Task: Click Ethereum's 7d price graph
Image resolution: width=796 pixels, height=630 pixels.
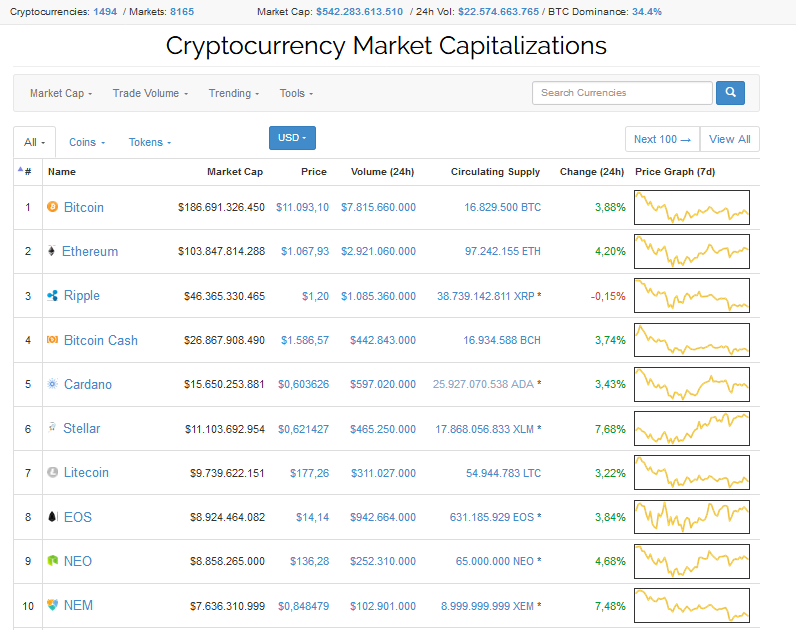Action: [692, 251]
